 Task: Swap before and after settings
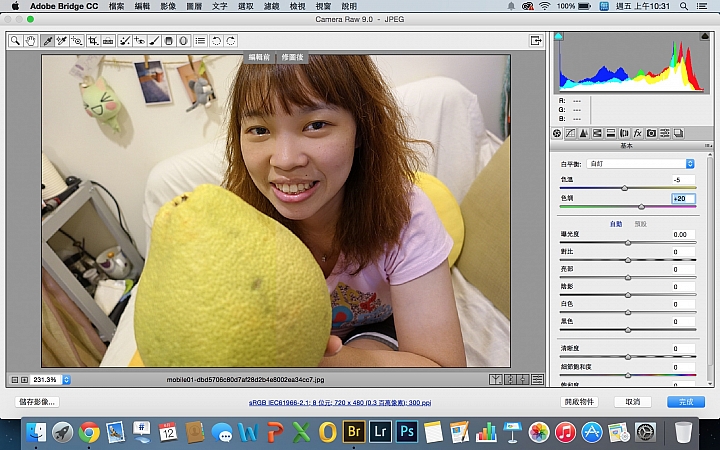tap(510, 380)
